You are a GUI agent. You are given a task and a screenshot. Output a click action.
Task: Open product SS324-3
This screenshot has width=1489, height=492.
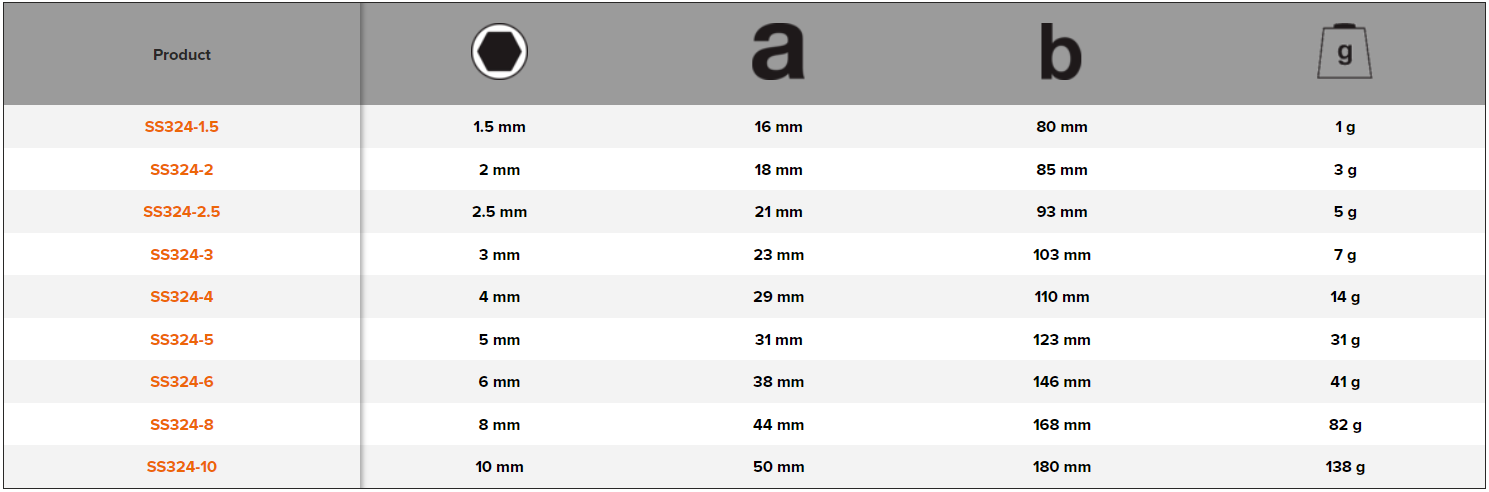[x=182, y=255]
